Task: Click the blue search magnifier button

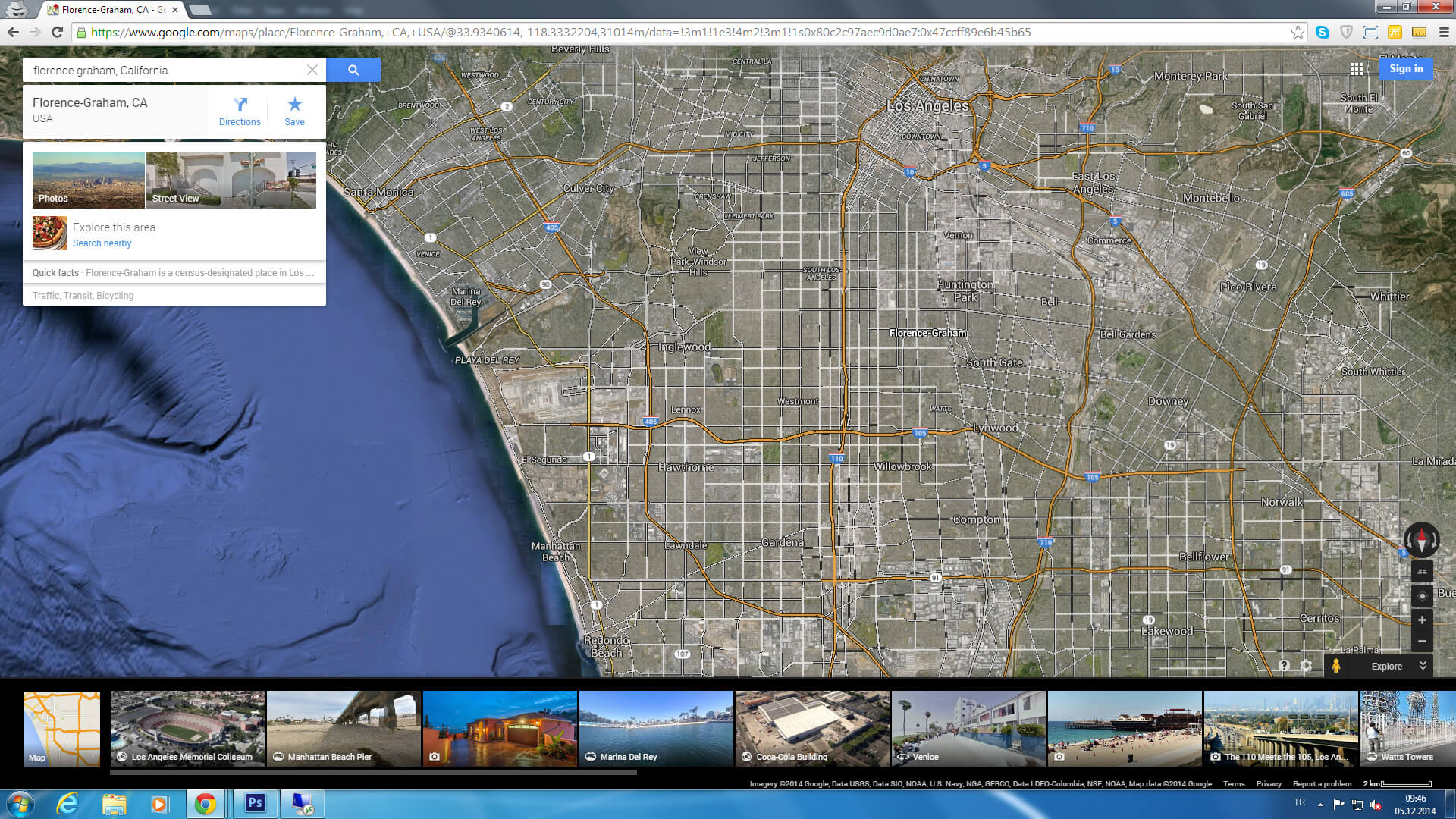Action: tap(353, 70)
